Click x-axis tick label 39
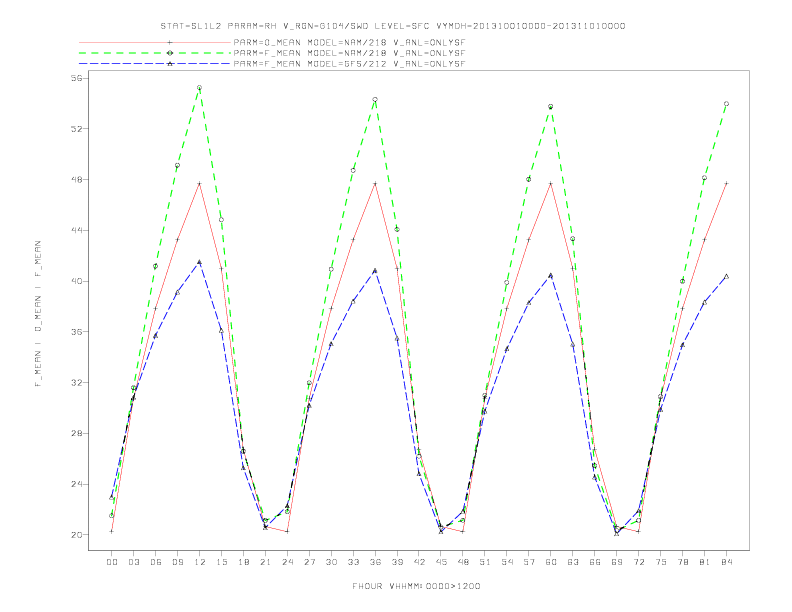This screenshot has width=792, height=612. point(397,562)
